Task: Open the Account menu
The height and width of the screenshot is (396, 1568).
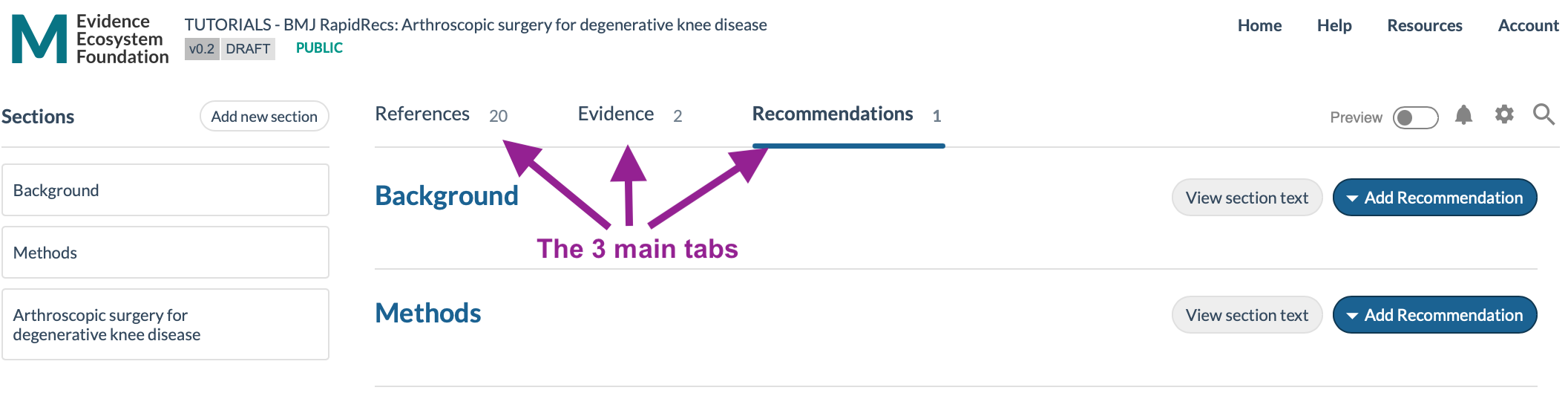Action: (x=1529, y=25)
